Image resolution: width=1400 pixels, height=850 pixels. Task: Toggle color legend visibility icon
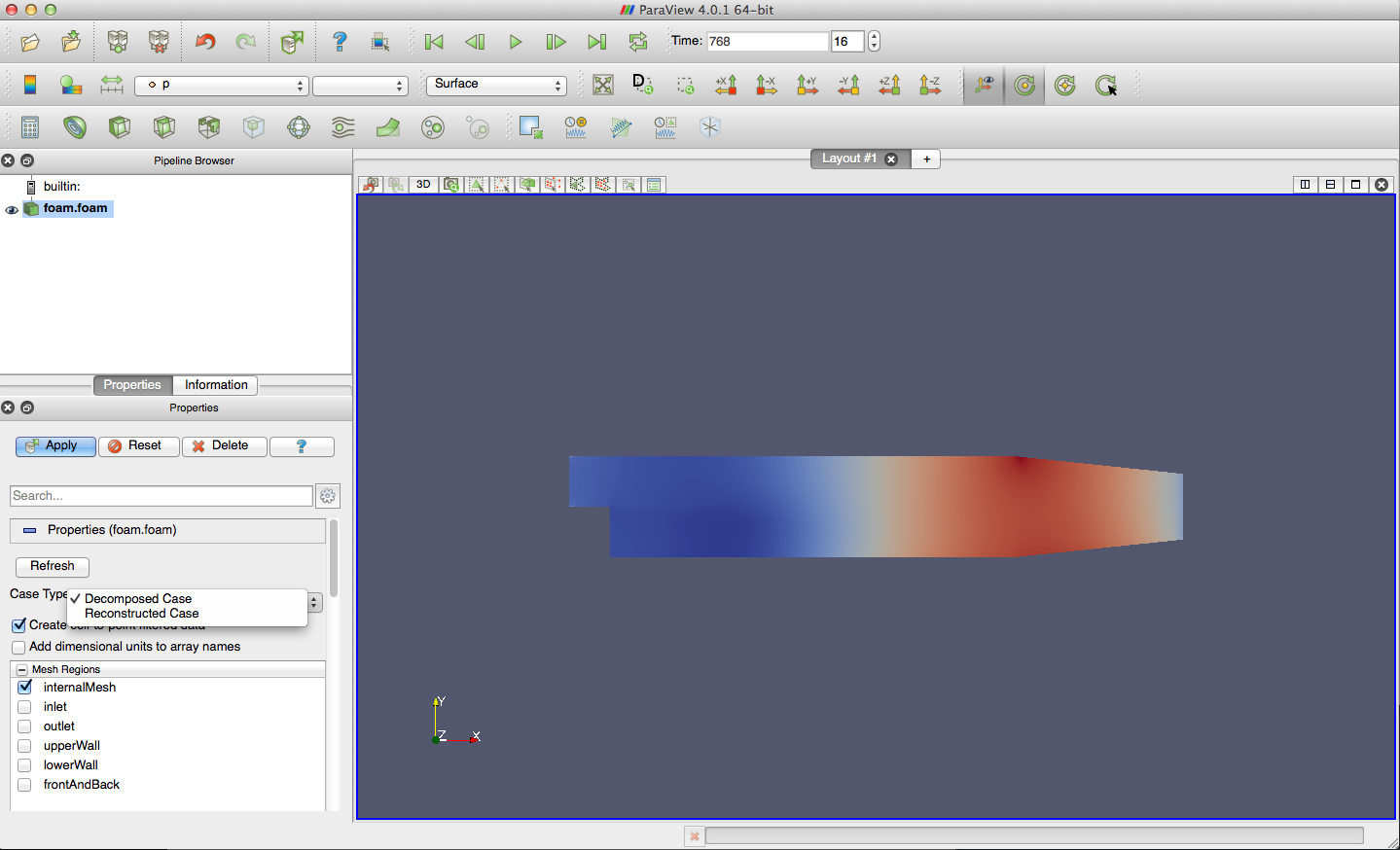point(30,85)
